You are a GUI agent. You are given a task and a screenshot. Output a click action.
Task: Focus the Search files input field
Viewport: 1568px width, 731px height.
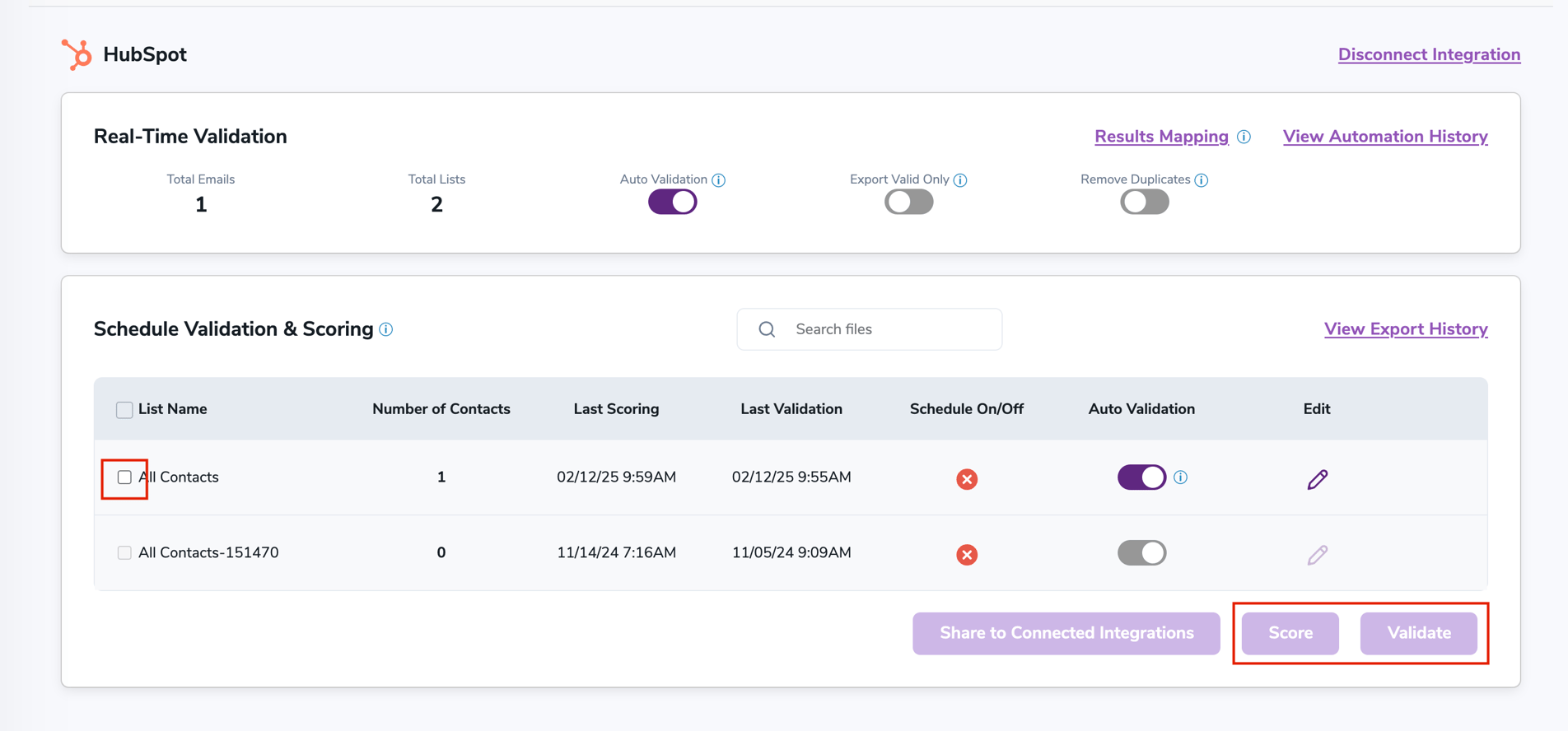coord(870,329)
